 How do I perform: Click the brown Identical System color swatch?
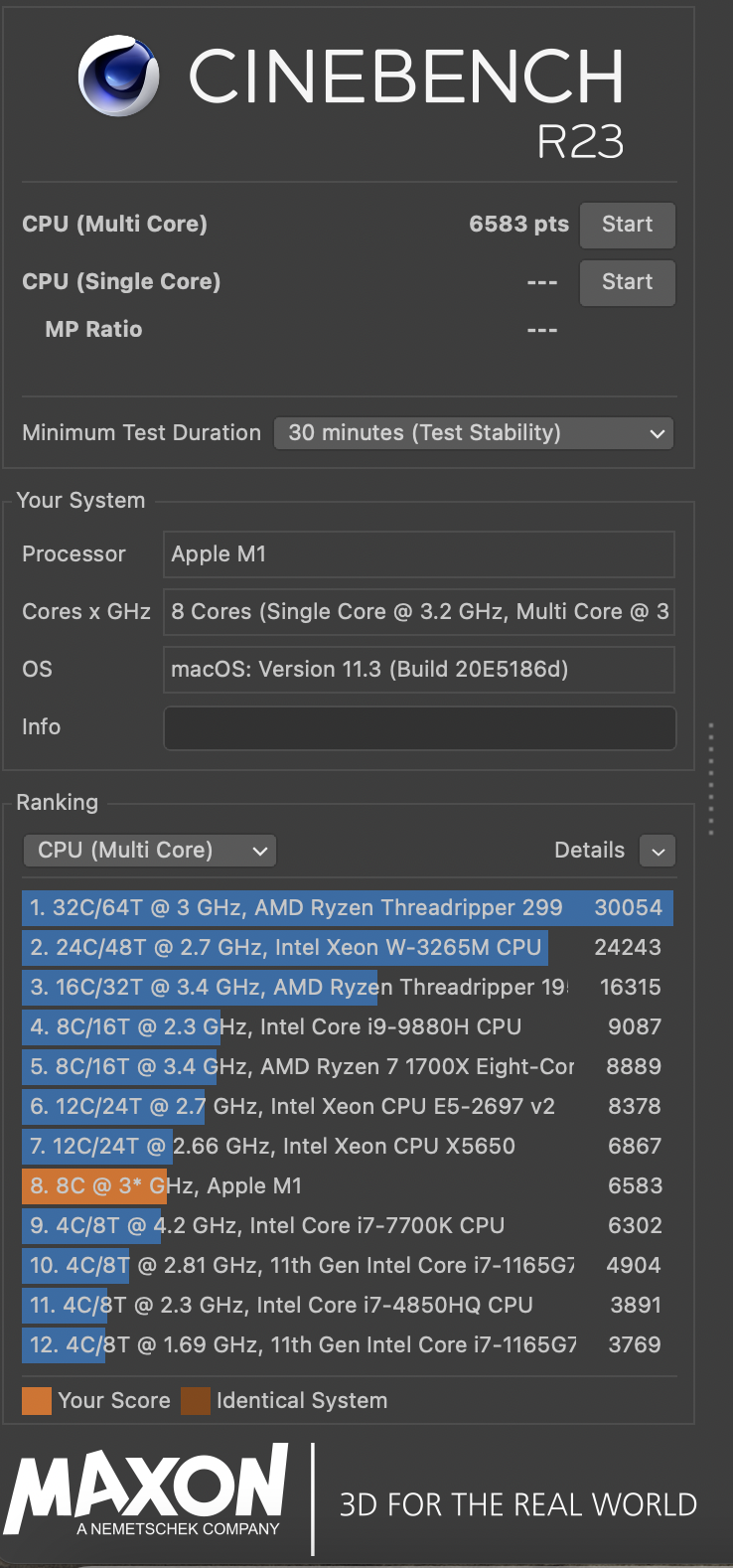point(196,1401)
